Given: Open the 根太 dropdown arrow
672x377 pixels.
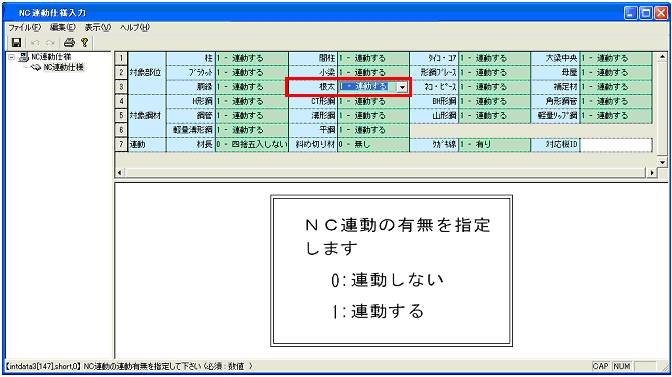Looking at the screenshot, I should pyautogui.click(x=402, y=87).
